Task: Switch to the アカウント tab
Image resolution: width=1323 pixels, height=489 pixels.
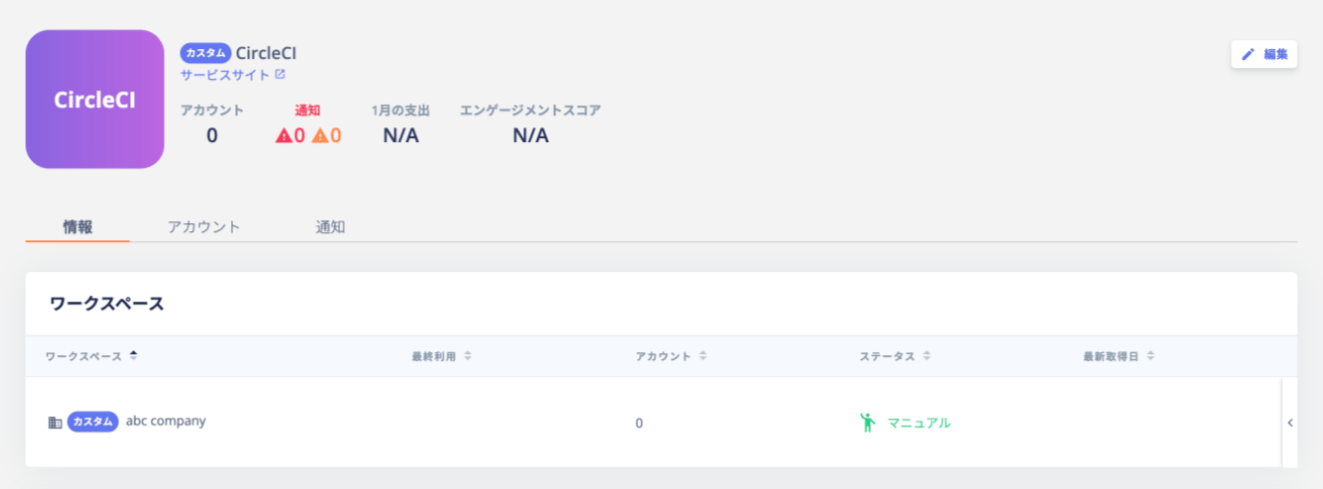Action: (204, 226)
